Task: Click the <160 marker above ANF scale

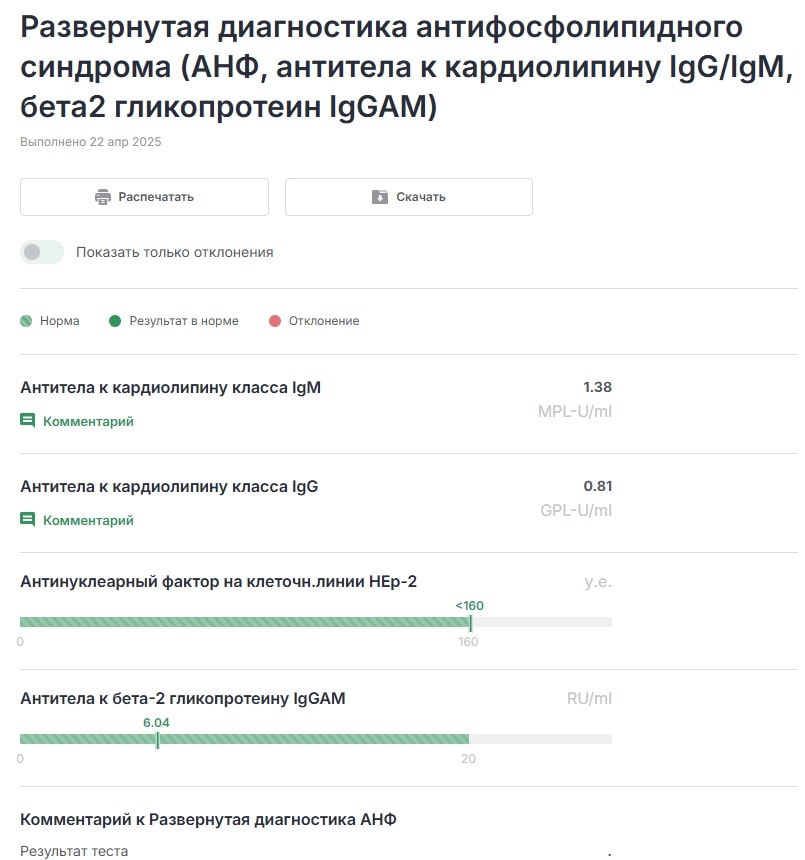Action: 469,605
